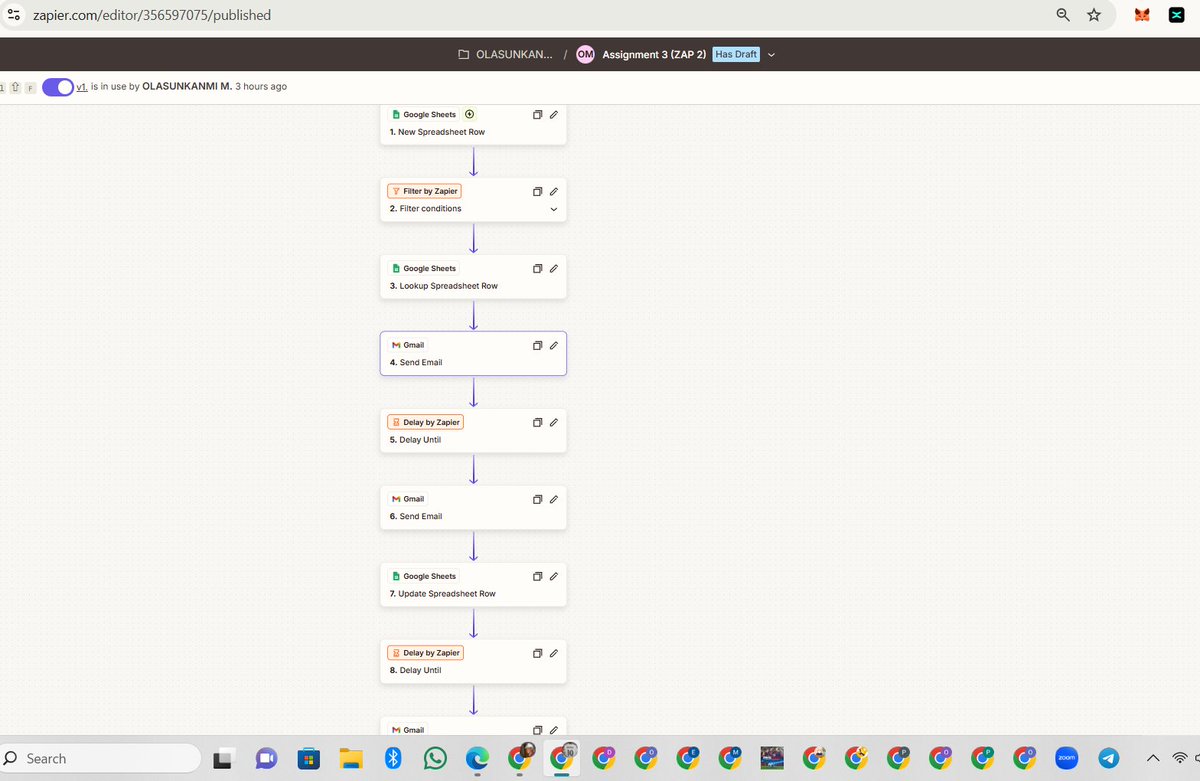Click the Has Draft badge
The image size is (1200, 781).
[736, 54]
